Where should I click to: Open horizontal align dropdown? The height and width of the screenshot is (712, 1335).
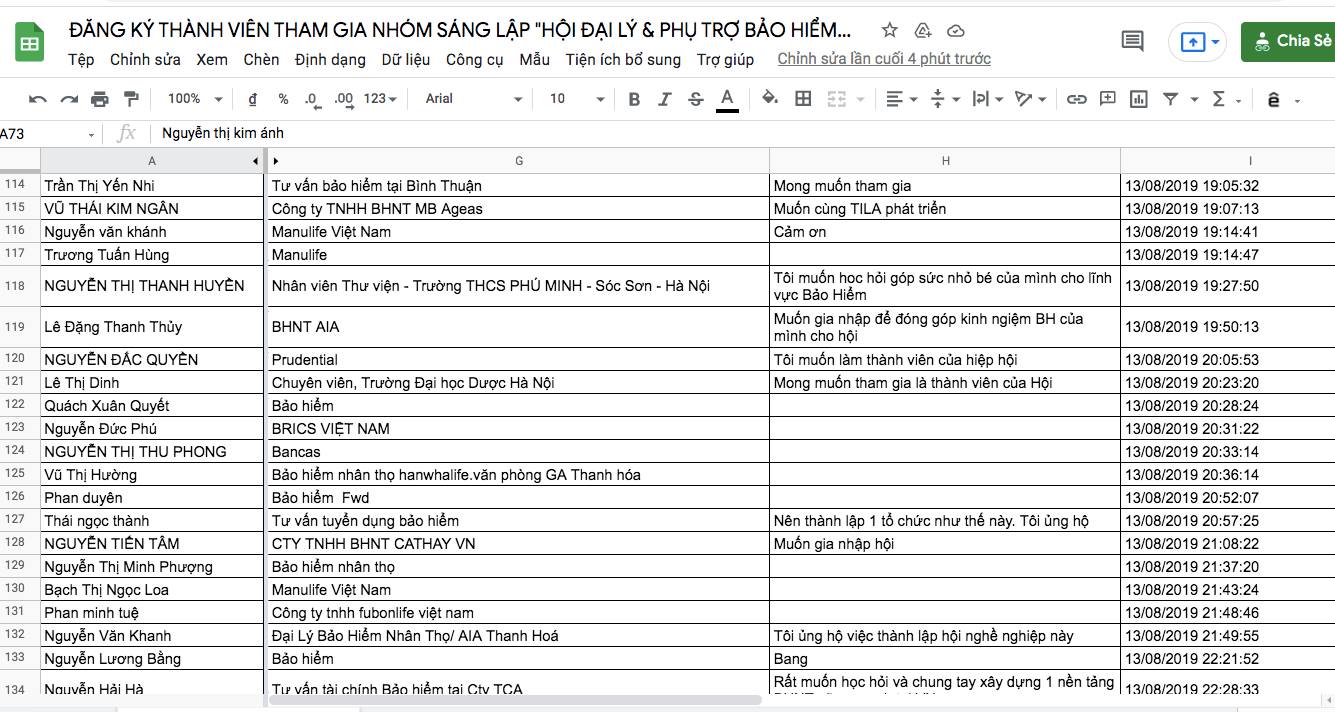pyautogui.click(x=901, y=99)
